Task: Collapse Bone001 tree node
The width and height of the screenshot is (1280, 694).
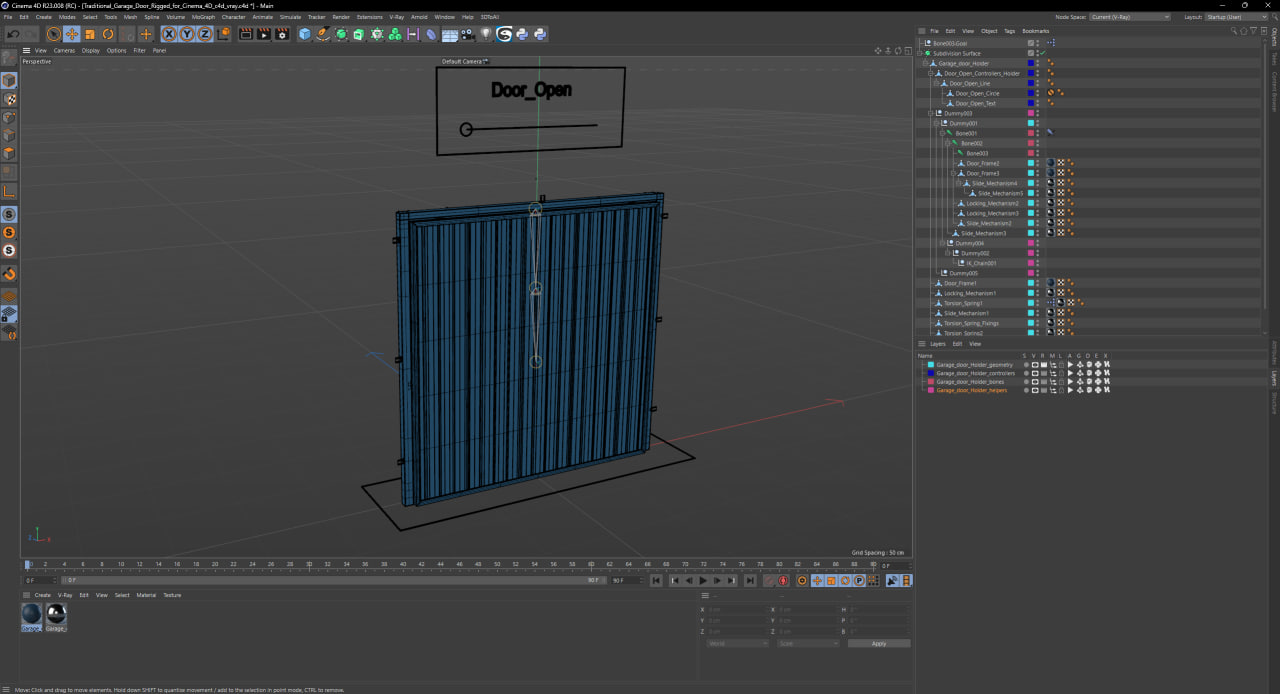Action: [942, 133]
